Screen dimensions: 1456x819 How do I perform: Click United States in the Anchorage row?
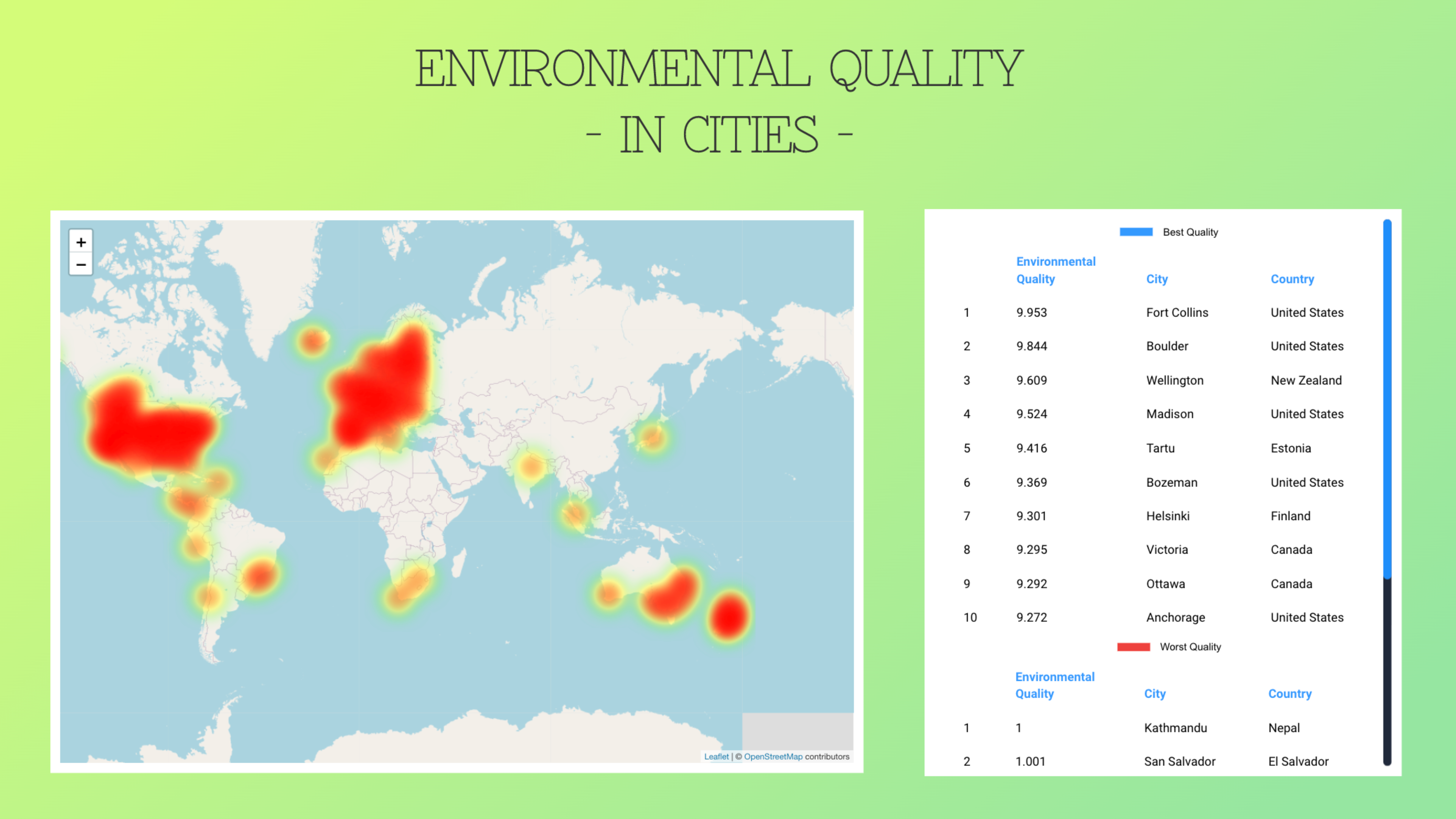pyautogui.click(x=1307, y=617)
